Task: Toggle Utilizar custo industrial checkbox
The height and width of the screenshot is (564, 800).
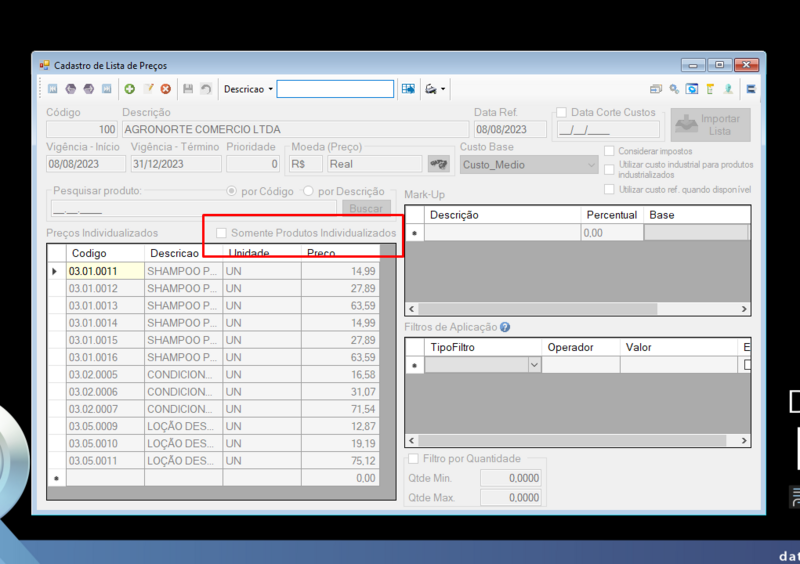Action: pyautogui.click(x=609, y=169)
